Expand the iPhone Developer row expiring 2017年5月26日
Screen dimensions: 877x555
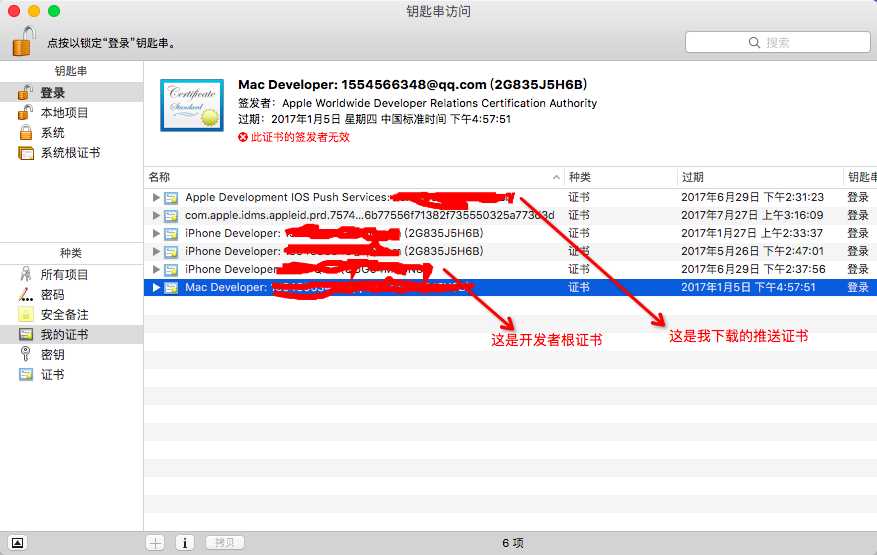[x=156, y=251]
